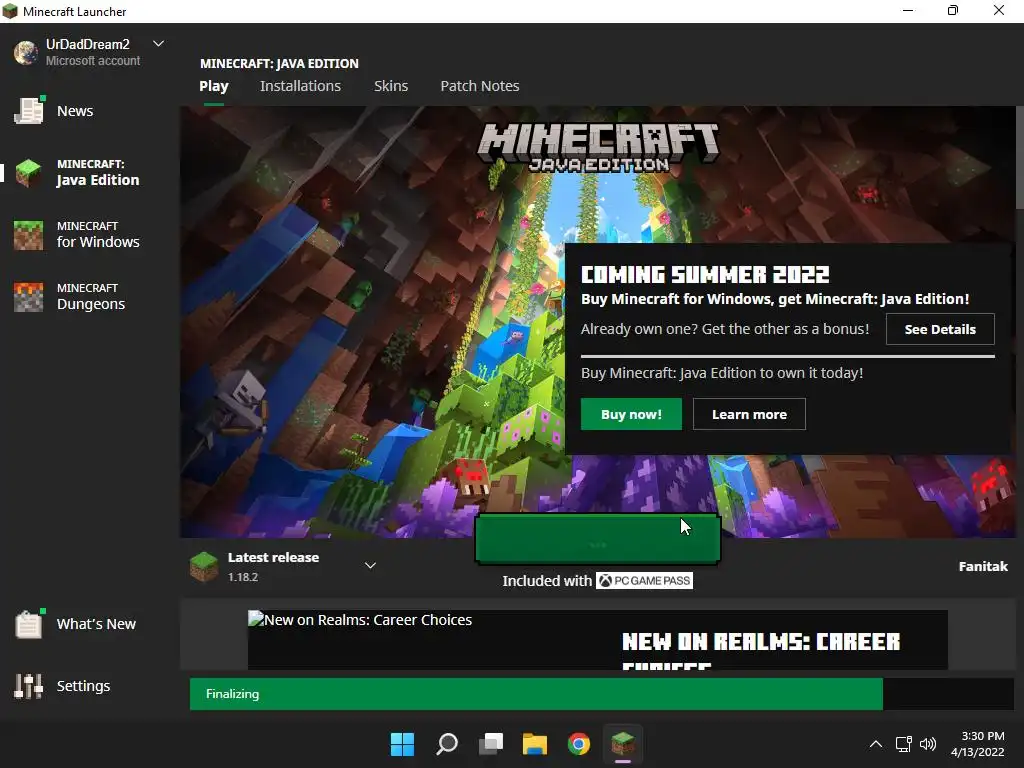Open Task View on the taskbar
Image resolution: width=1024 pixels, height=768 pixels.
[x=490, y=744]
